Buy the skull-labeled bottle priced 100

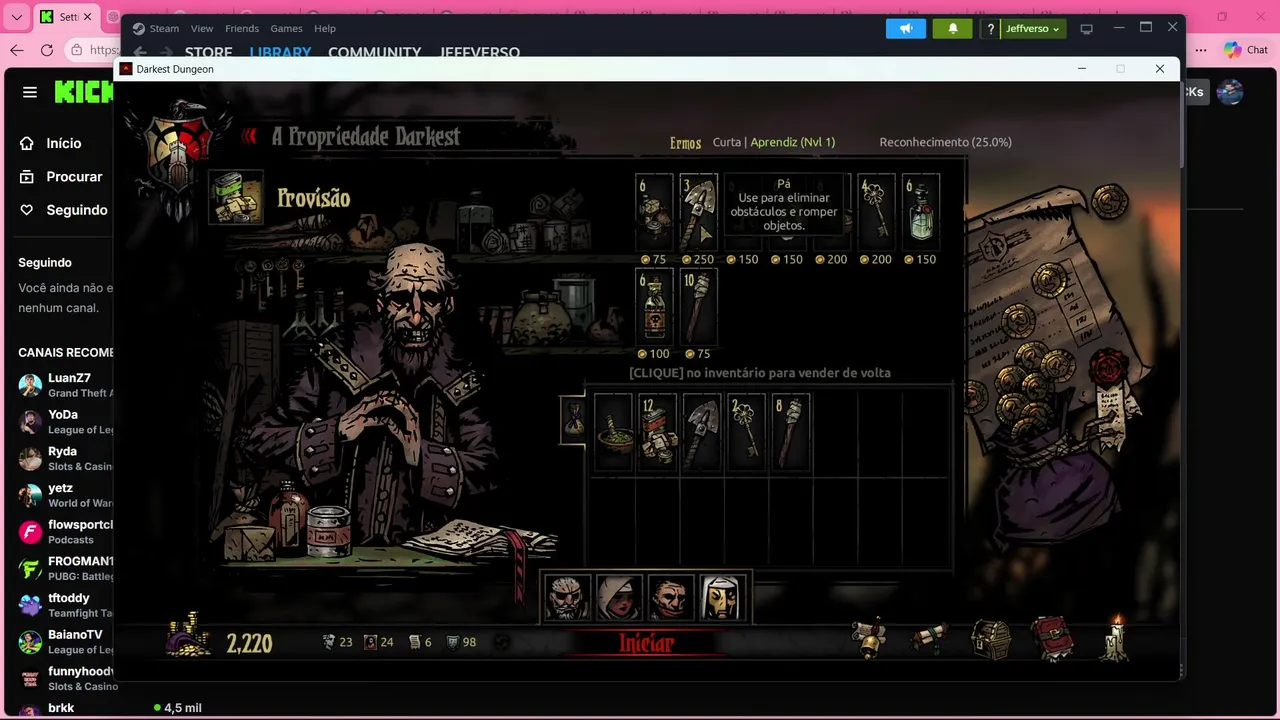pos(655,306)
